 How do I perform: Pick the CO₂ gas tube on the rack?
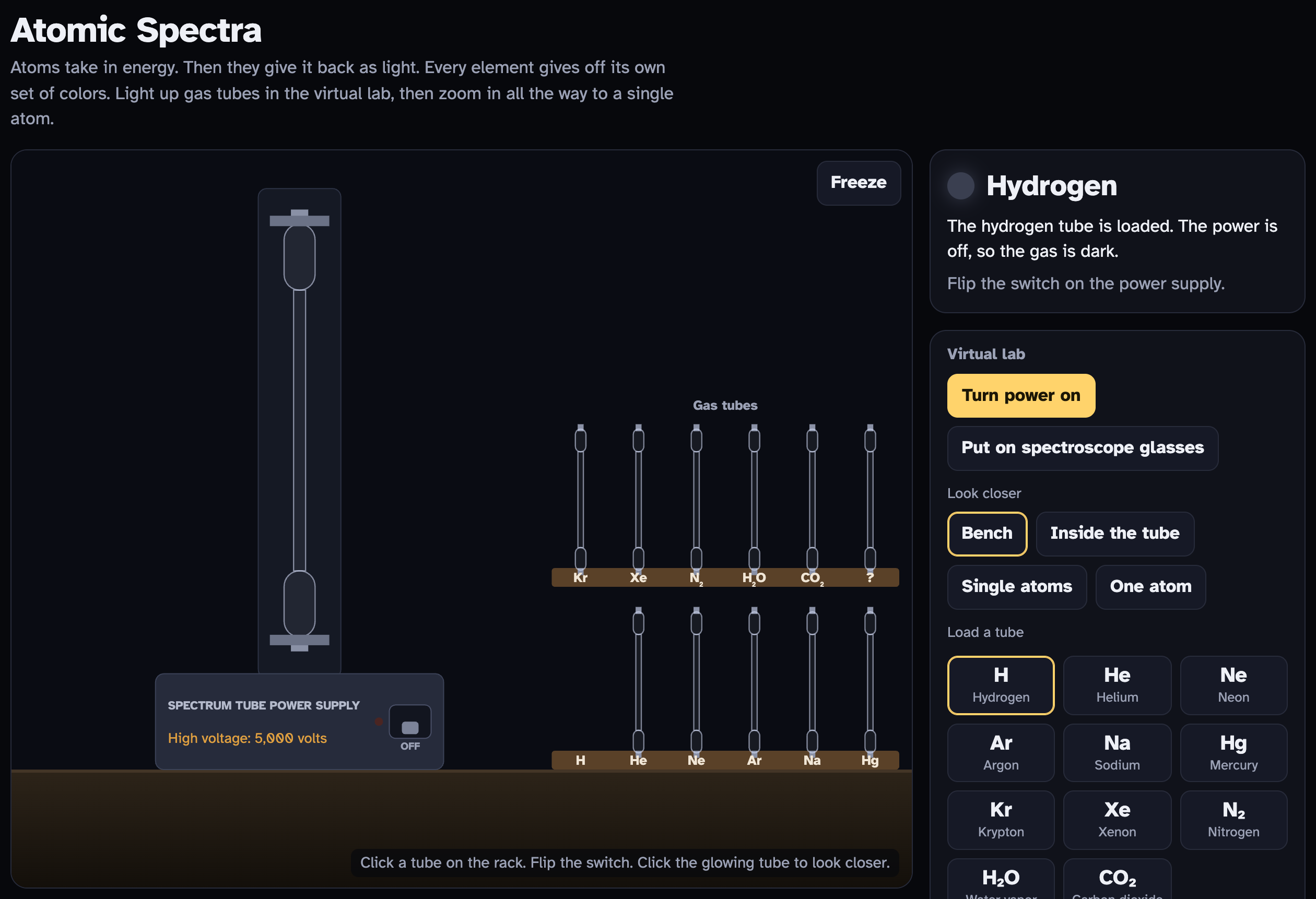click(812, 498)
